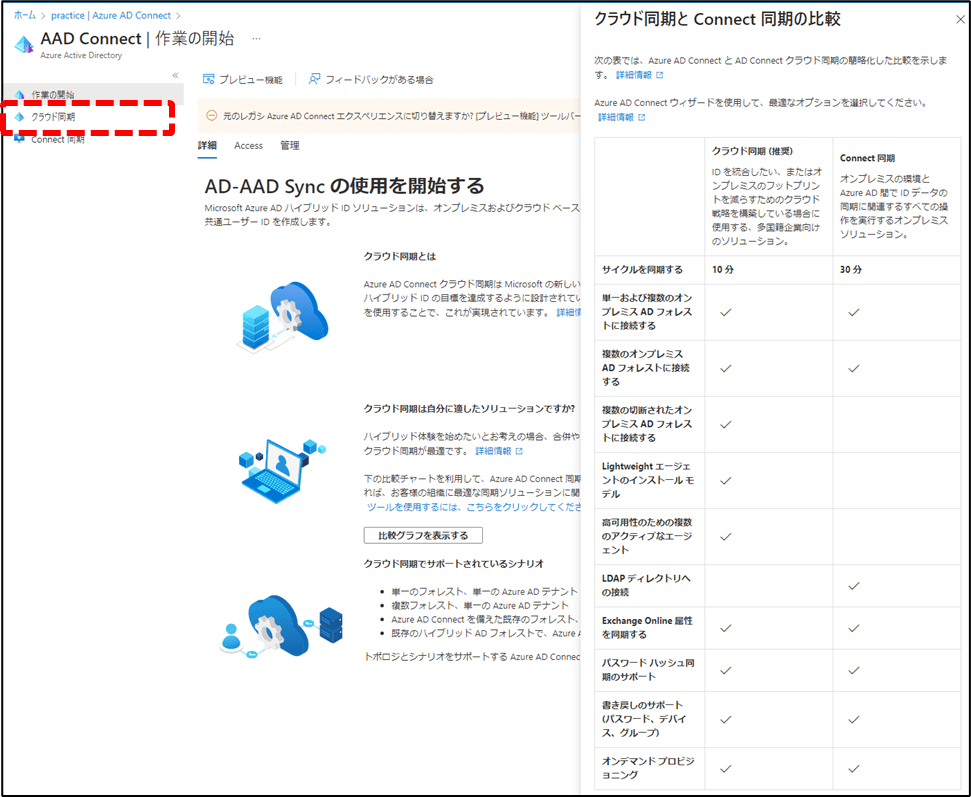Click the Connect 同期 sidebar icon
The height and width of the screenshot is (797, 971).
tap(19, 139)
